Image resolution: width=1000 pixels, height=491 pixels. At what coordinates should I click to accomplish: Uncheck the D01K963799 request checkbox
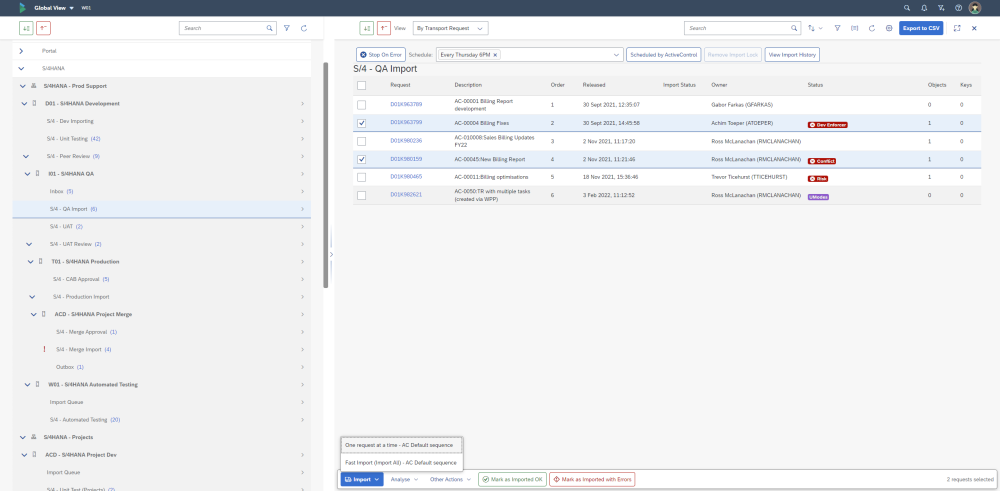[361, 123]
